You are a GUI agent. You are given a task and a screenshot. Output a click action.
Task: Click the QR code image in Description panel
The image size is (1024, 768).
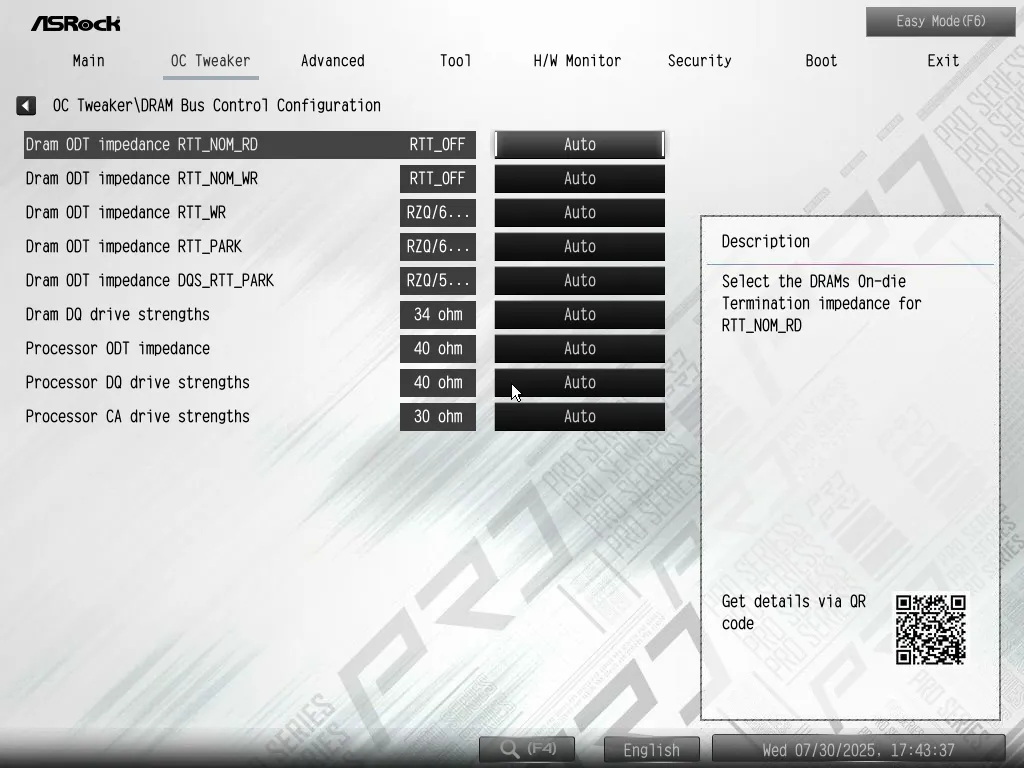tap(930, 630)
